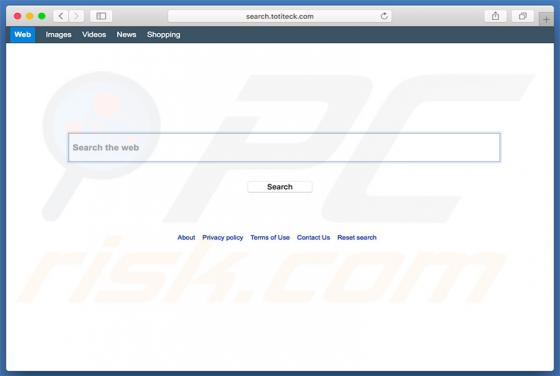Viewport: 560px width, 376px height.
Task: Reload the page using the refresh icon
Action: pos(384,16)
